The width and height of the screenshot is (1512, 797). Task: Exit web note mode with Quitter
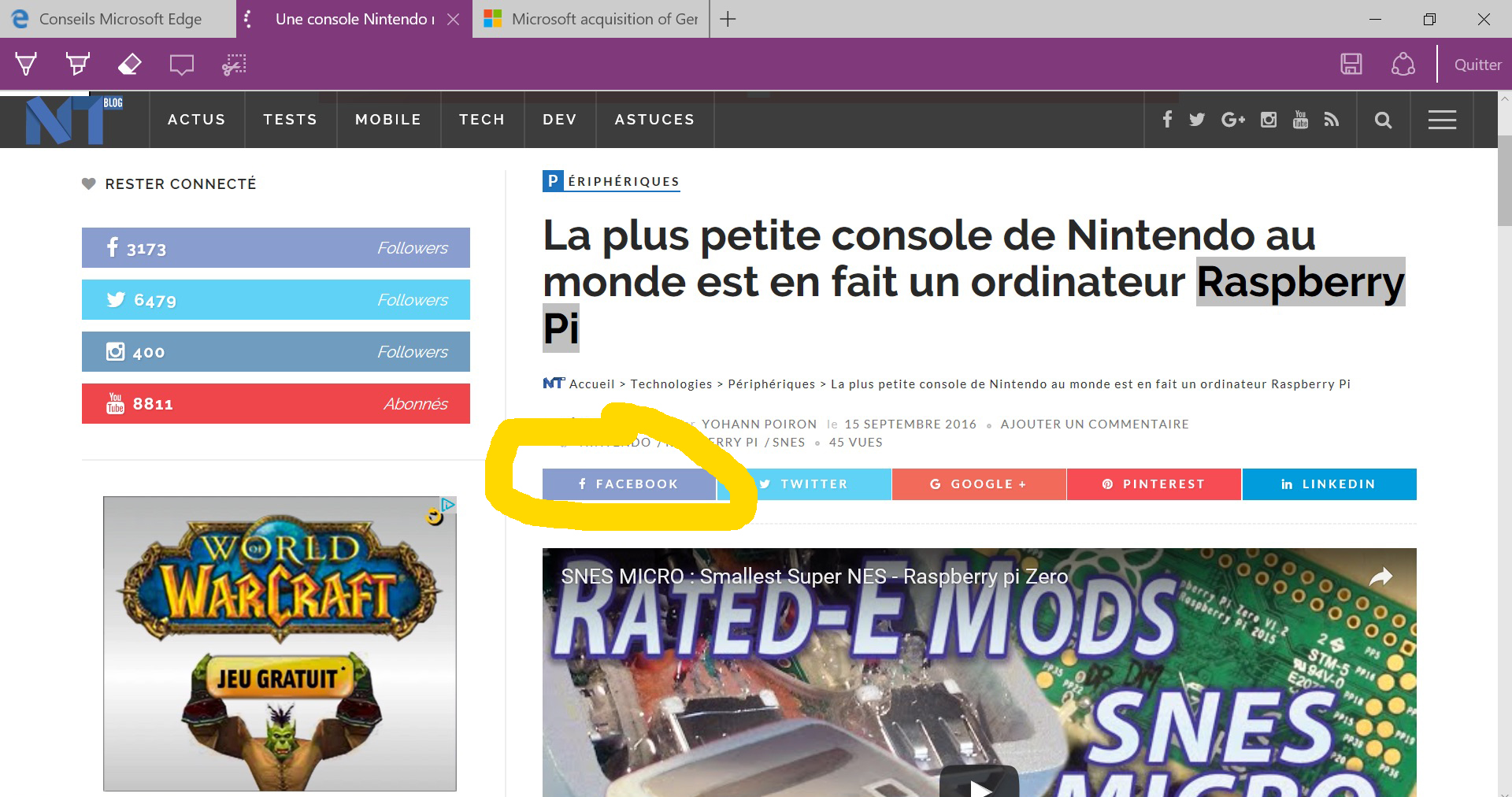pos(1477,65)
